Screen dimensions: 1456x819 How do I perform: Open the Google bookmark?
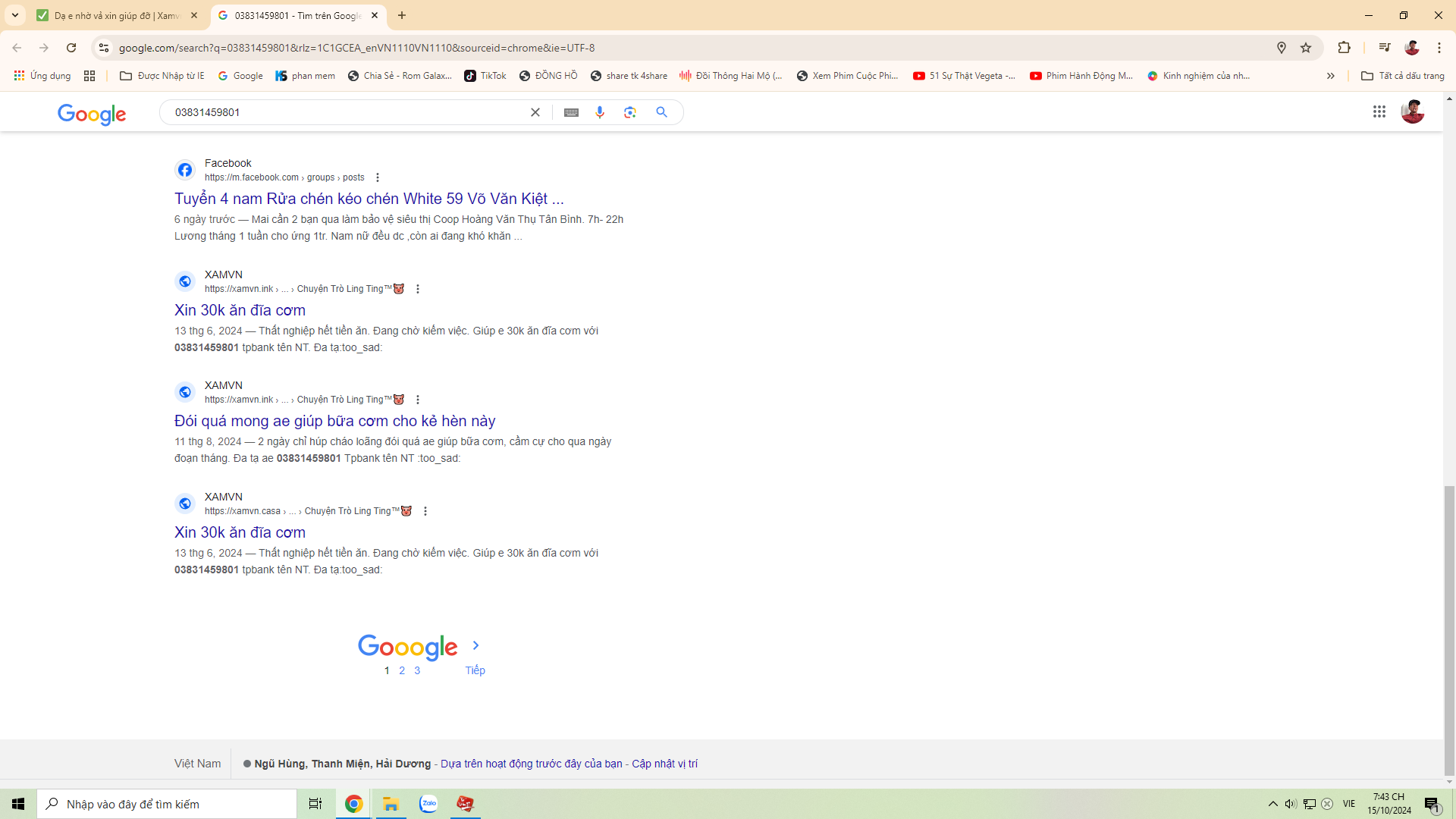pyautogui.click(x=240, y=76)
